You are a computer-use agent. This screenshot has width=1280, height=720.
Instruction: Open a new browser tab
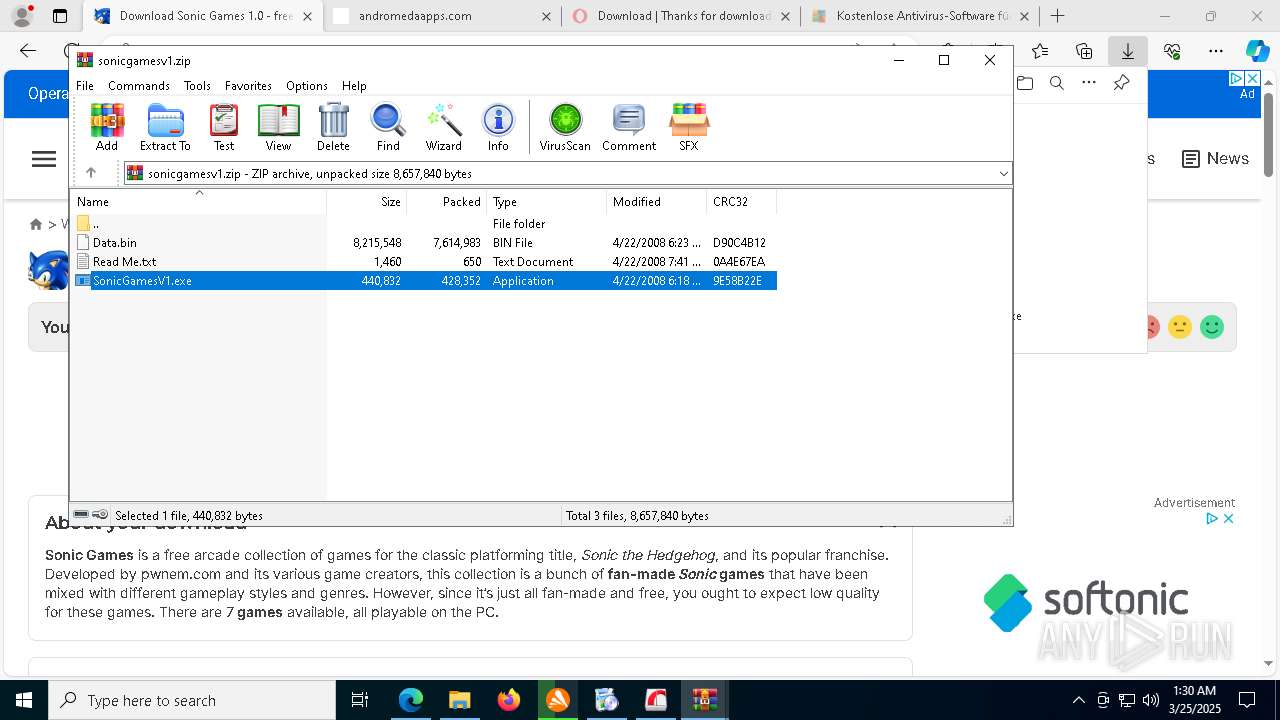point(1058,16)
